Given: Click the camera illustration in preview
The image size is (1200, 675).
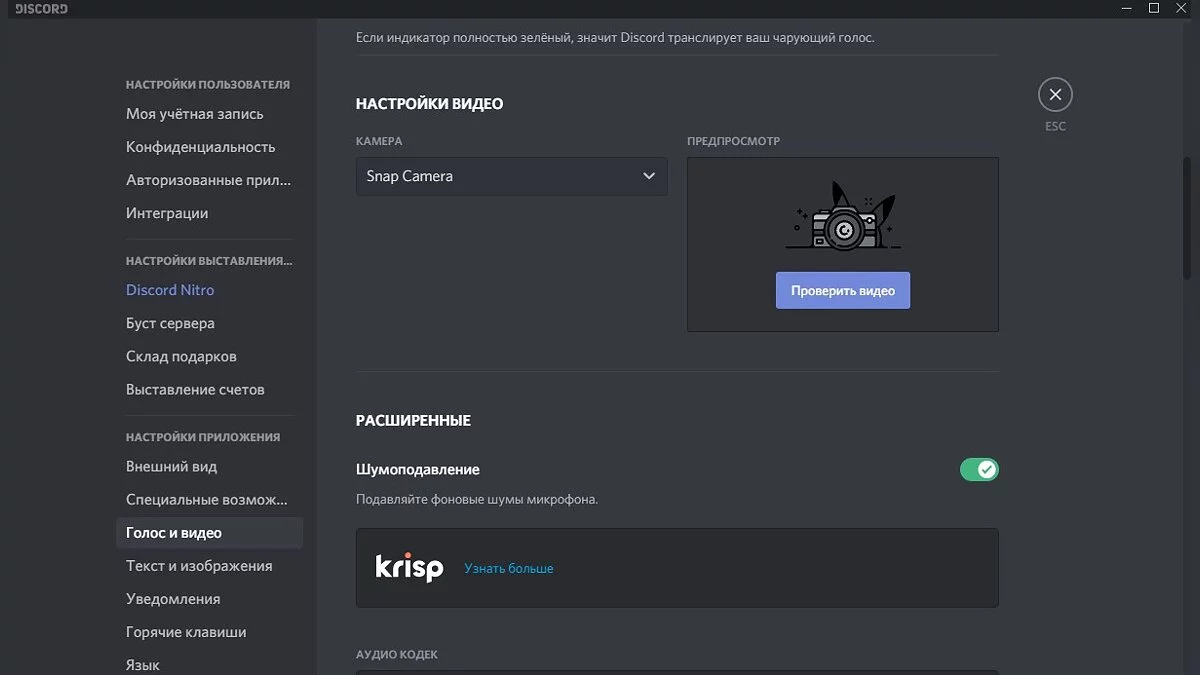Looking at the screenshot, I should pyautogui.click(x=843, y=216).
